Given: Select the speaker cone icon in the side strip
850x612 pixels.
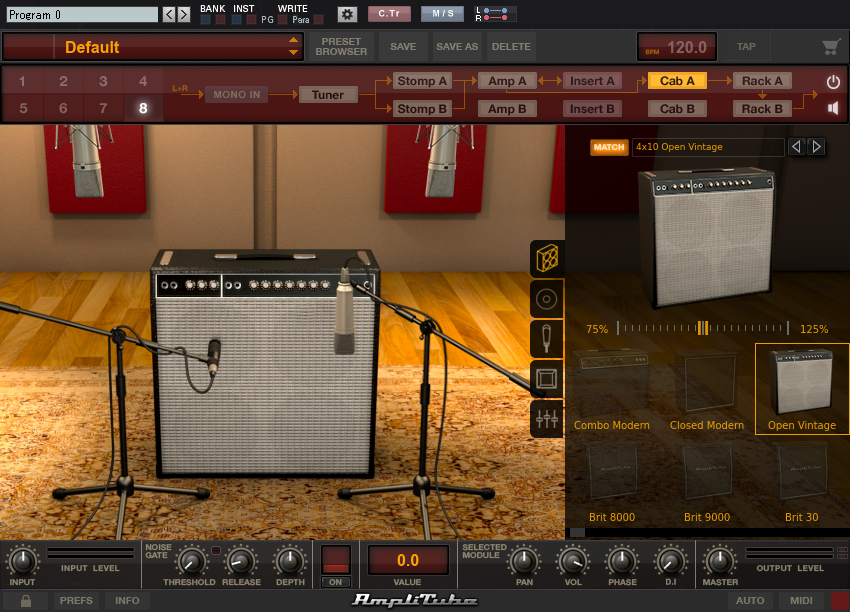Looking at the screenshot, I should pos(546,299).
